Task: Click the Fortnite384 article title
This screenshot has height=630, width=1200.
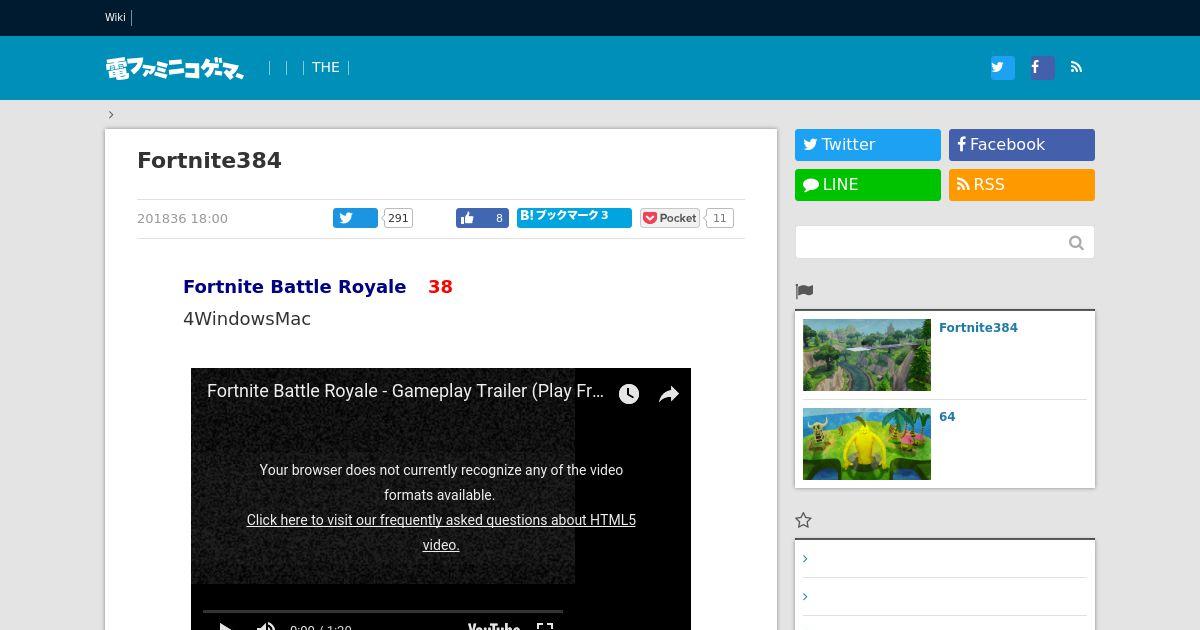Action: pos(209,160)
